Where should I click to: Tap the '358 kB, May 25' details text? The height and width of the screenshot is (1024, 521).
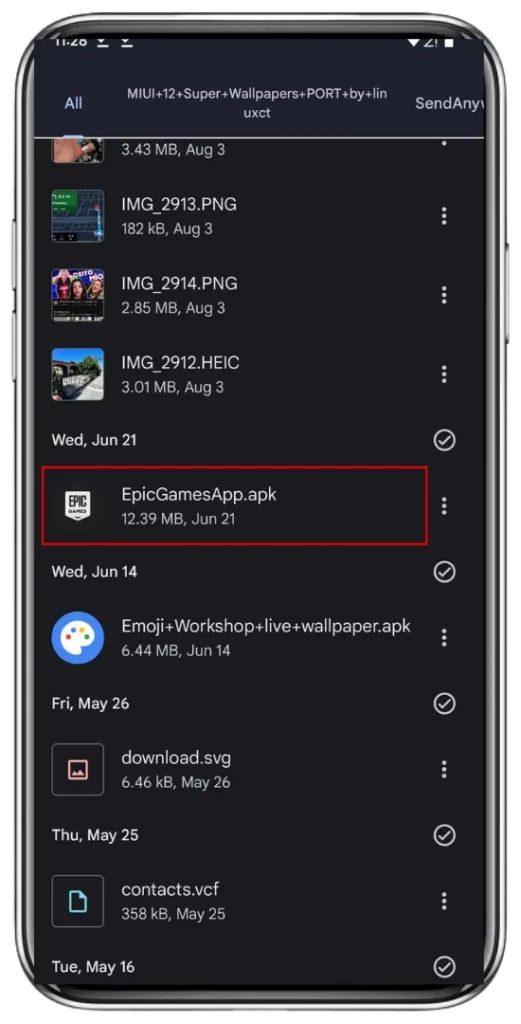pyautogui.click(x=174, y=914)
